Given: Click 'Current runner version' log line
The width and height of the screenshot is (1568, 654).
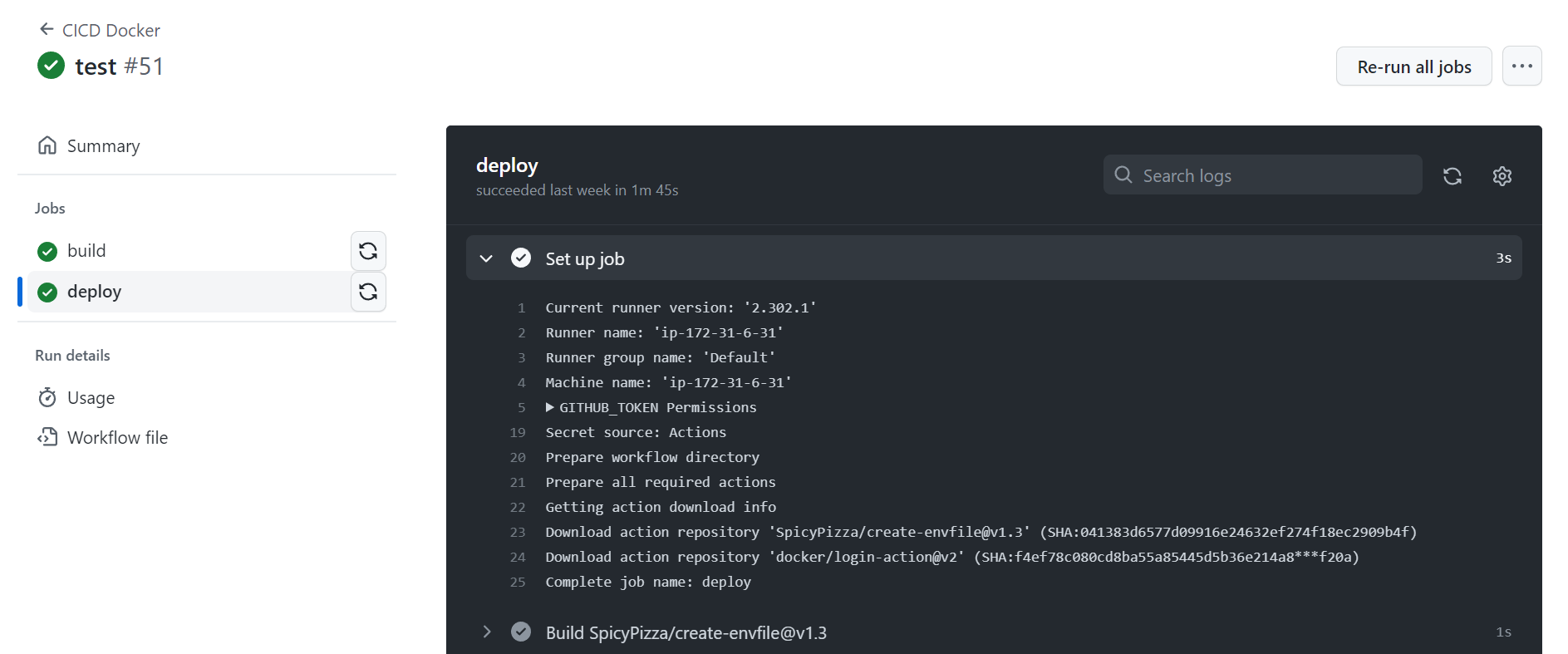Looking at the screenshot, I should point(681,307).
